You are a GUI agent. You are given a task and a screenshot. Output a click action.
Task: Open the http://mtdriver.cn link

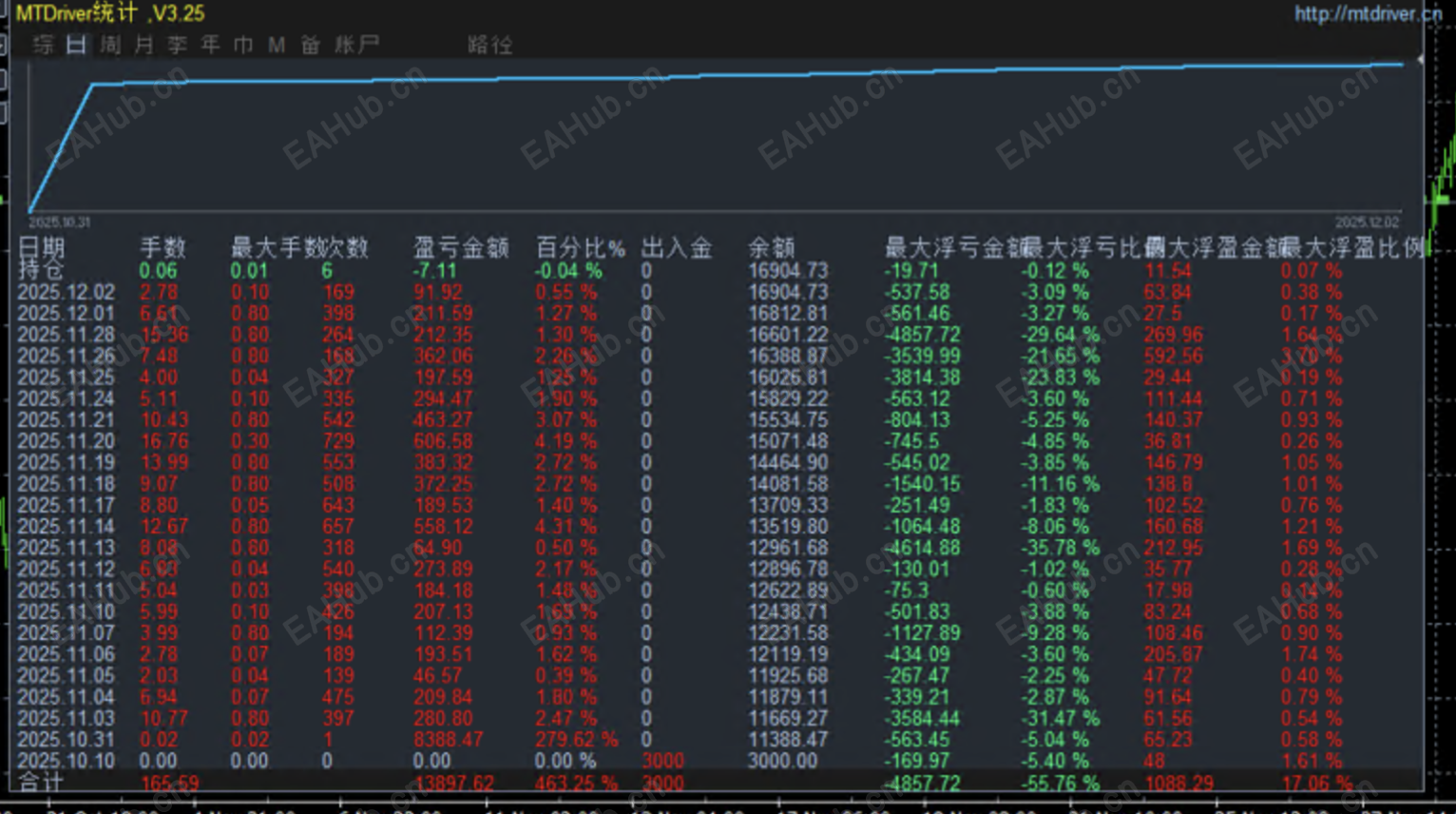coord(1368,13)
